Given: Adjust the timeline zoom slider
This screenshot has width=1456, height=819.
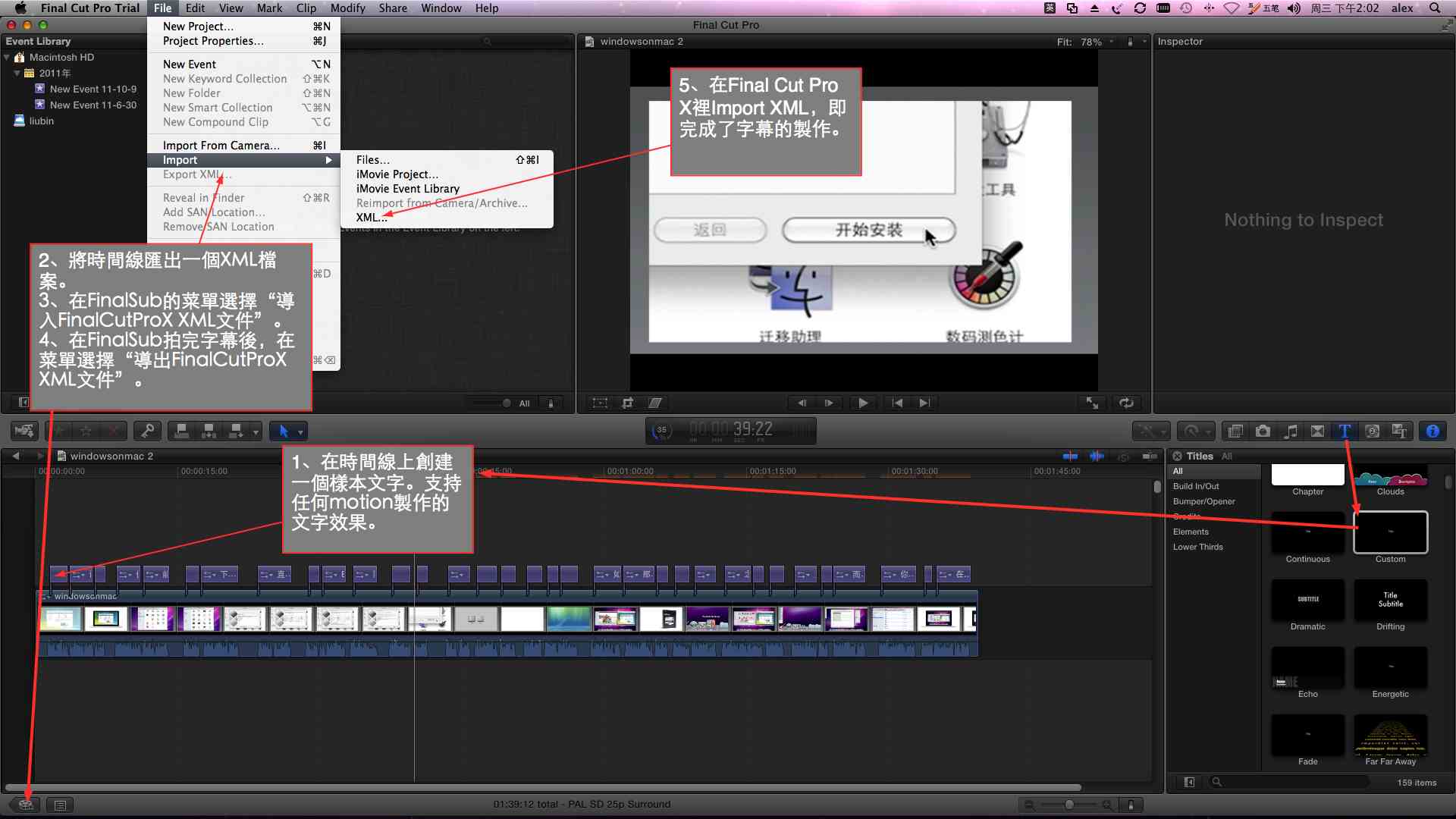Looking at the screenshot, I should point(1068,805).
